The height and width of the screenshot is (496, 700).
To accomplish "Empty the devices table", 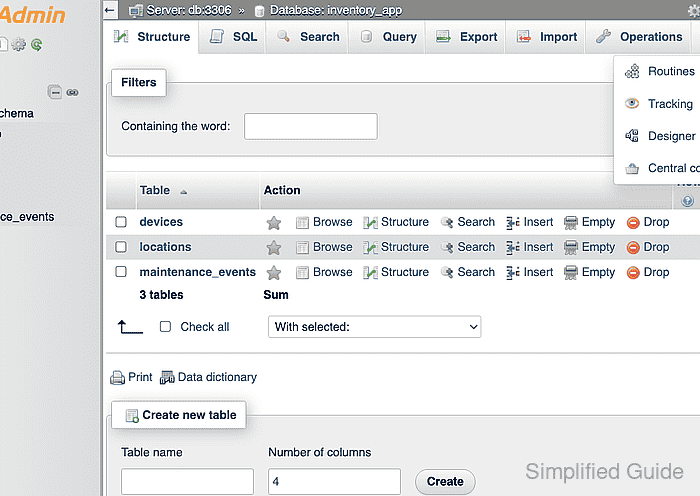I will coord(589,222).
